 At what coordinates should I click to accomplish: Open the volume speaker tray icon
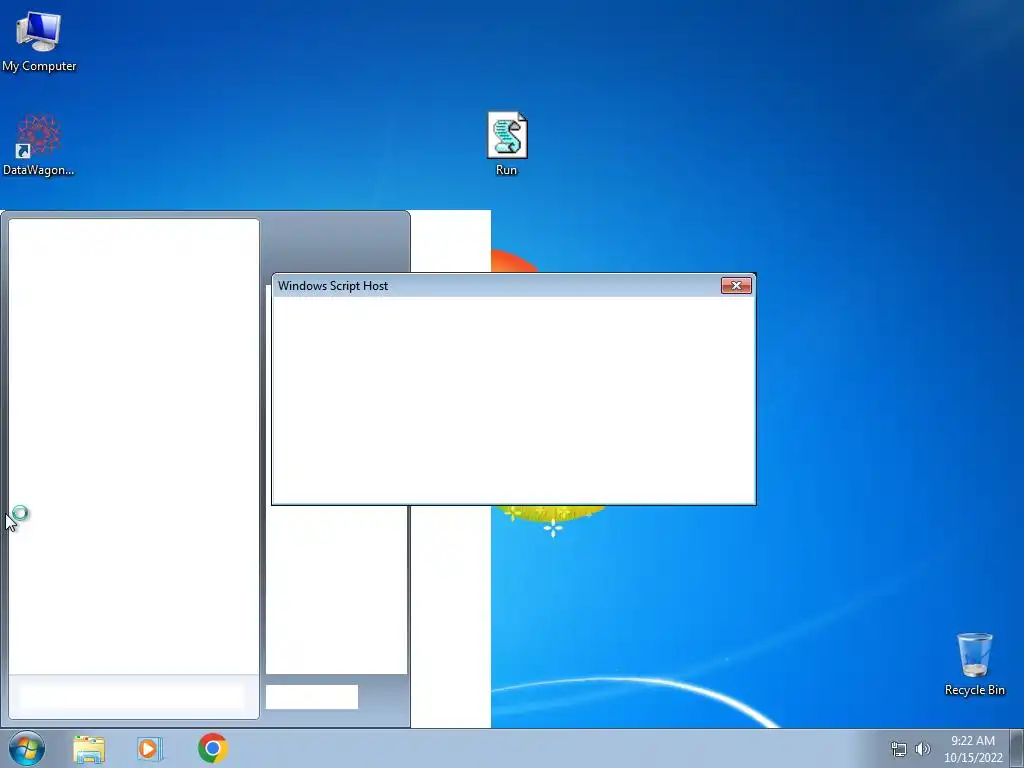point(923,749)
